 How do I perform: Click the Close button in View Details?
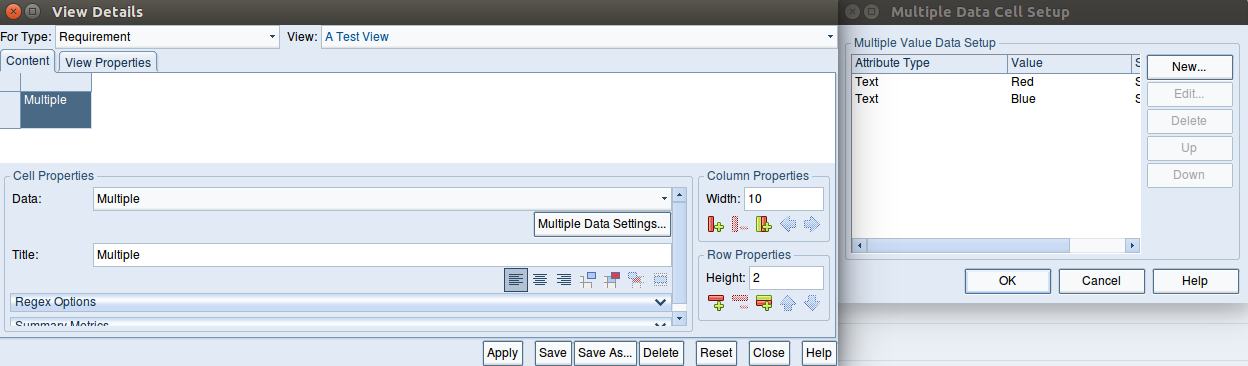tap(769, 353)
